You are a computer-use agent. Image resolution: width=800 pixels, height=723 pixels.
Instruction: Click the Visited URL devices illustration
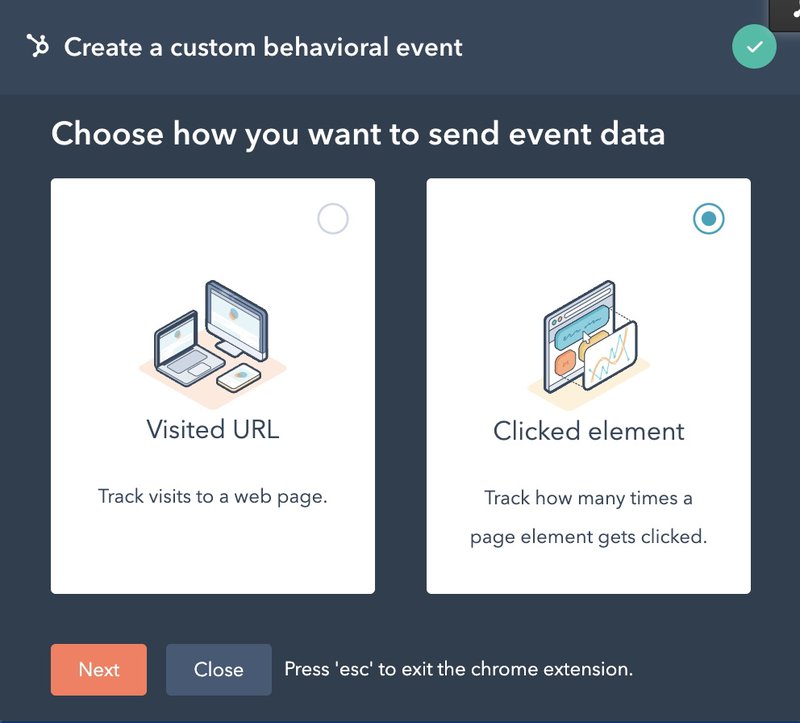tap(212, 336)
